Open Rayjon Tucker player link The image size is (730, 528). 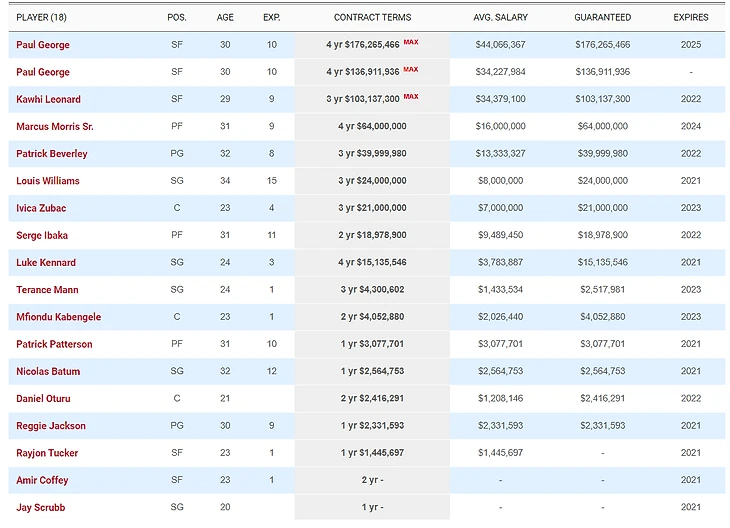pyautogui.click(x=47, y=453)
